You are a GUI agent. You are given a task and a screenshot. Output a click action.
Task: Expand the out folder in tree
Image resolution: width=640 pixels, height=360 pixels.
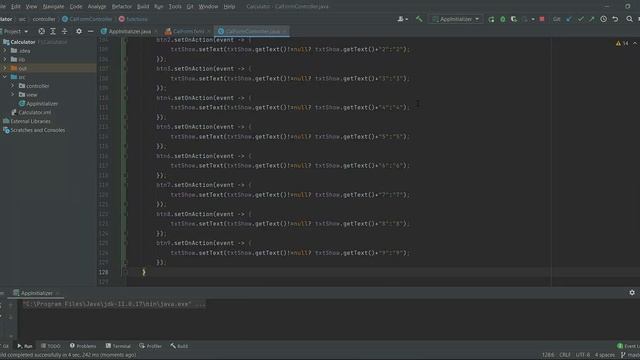5,68
